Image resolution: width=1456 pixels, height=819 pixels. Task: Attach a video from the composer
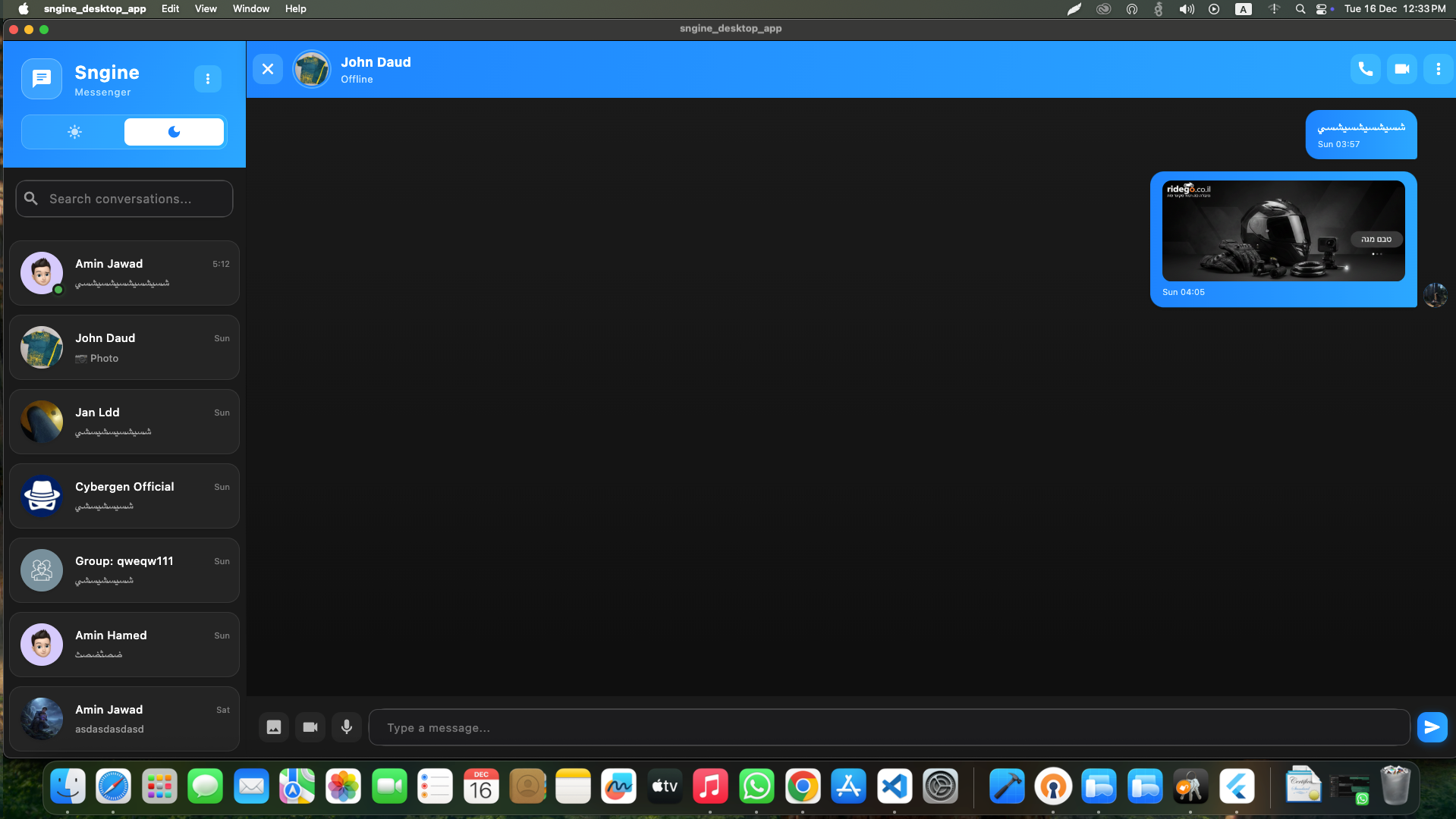310,726
